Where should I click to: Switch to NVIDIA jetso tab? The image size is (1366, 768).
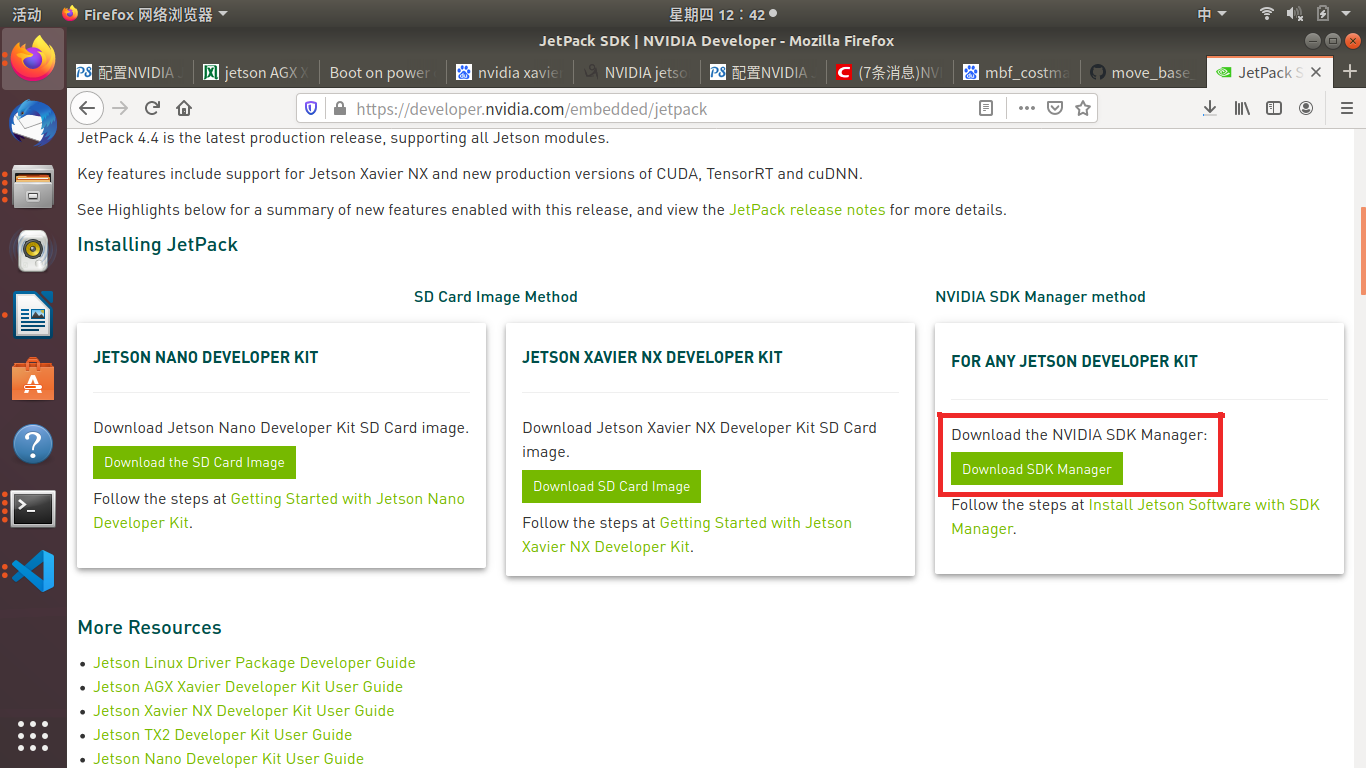tap(634, 72)
